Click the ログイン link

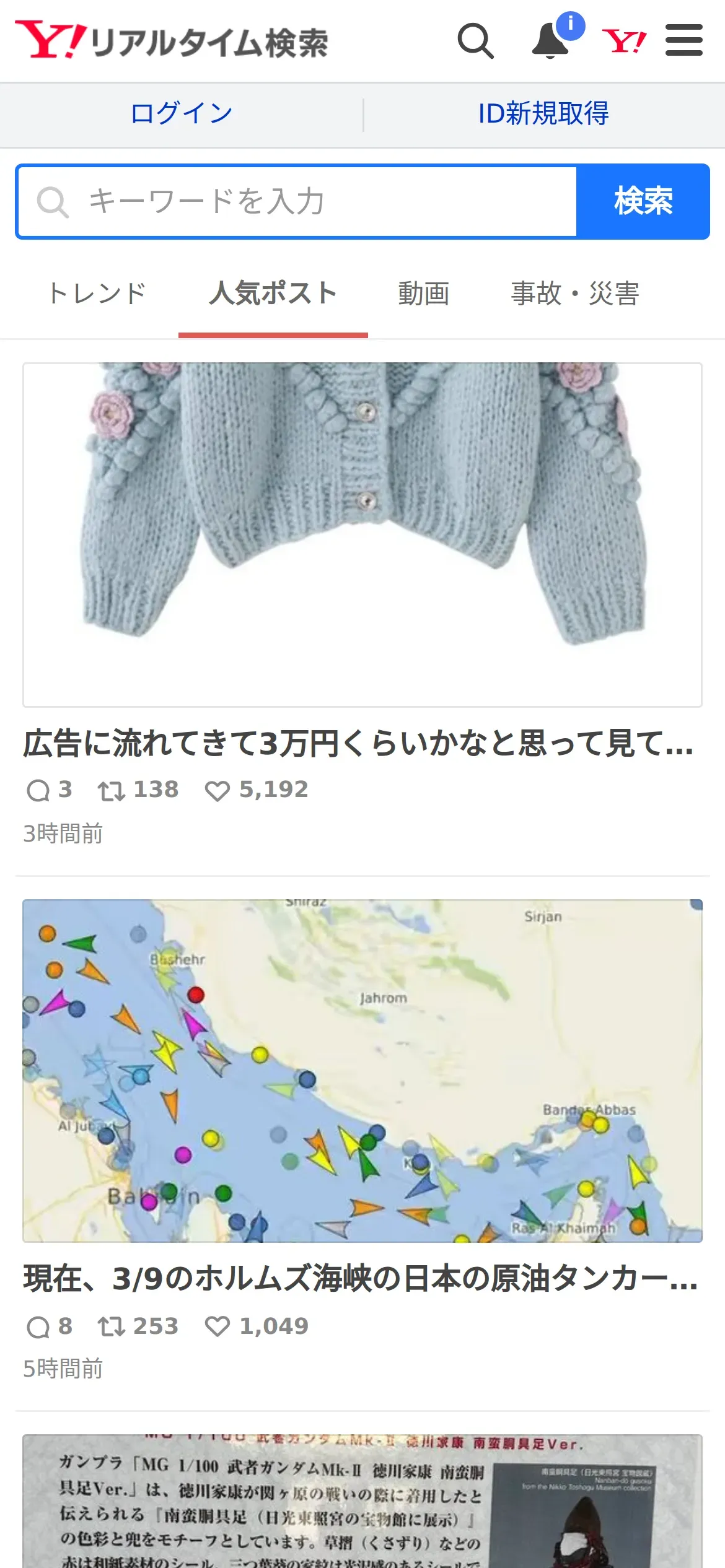tap(182, 114)
